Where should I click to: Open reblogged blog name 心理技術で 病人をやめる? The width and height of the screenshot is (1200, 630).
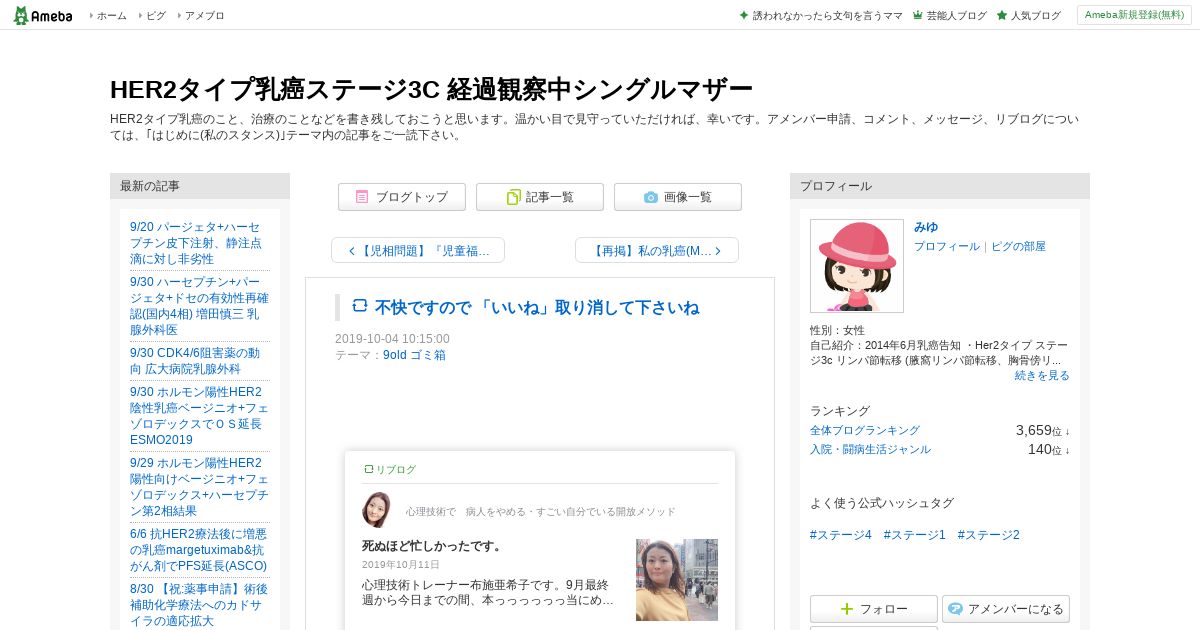coord(541,511)
